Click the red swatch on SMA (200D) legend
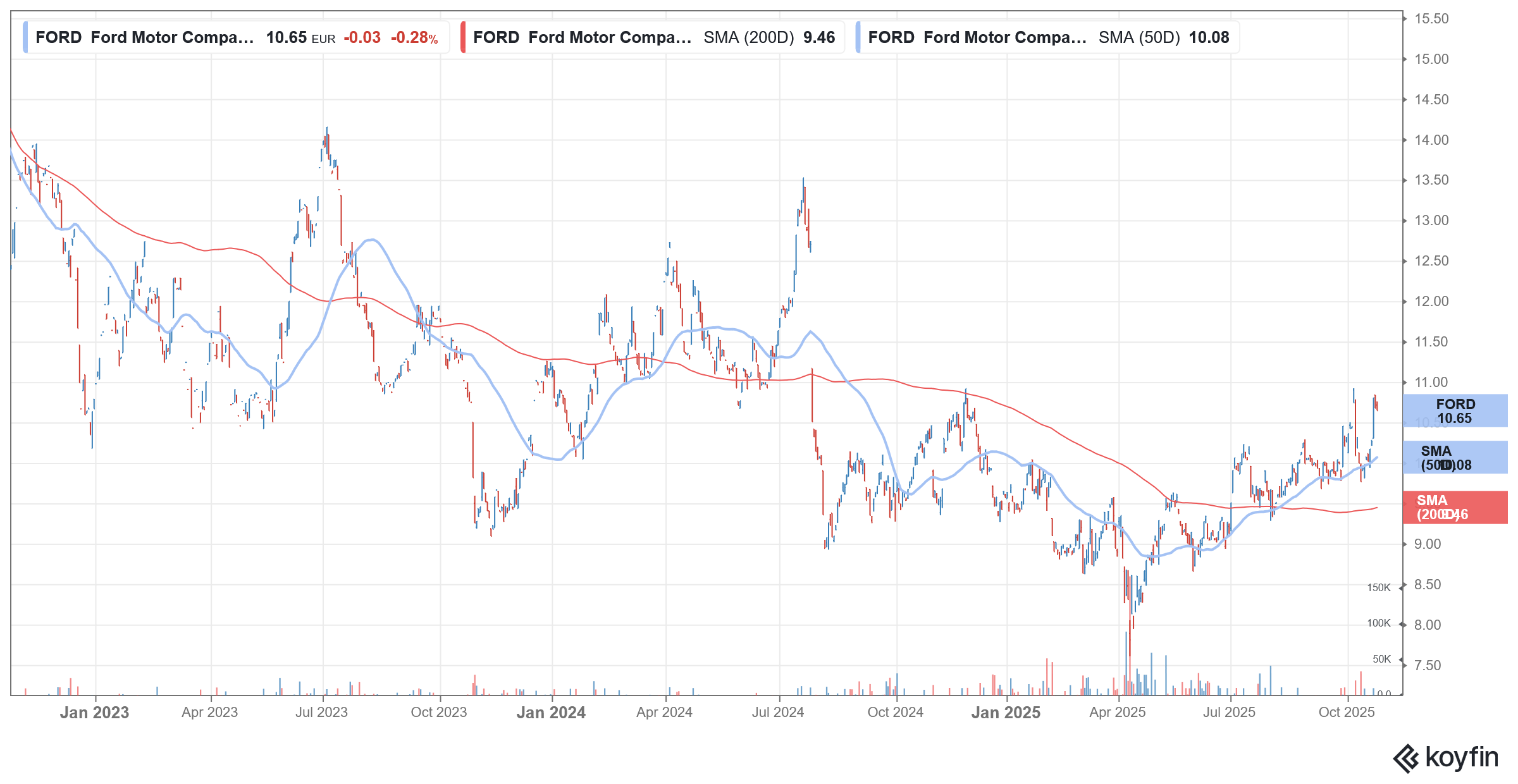 463,37
